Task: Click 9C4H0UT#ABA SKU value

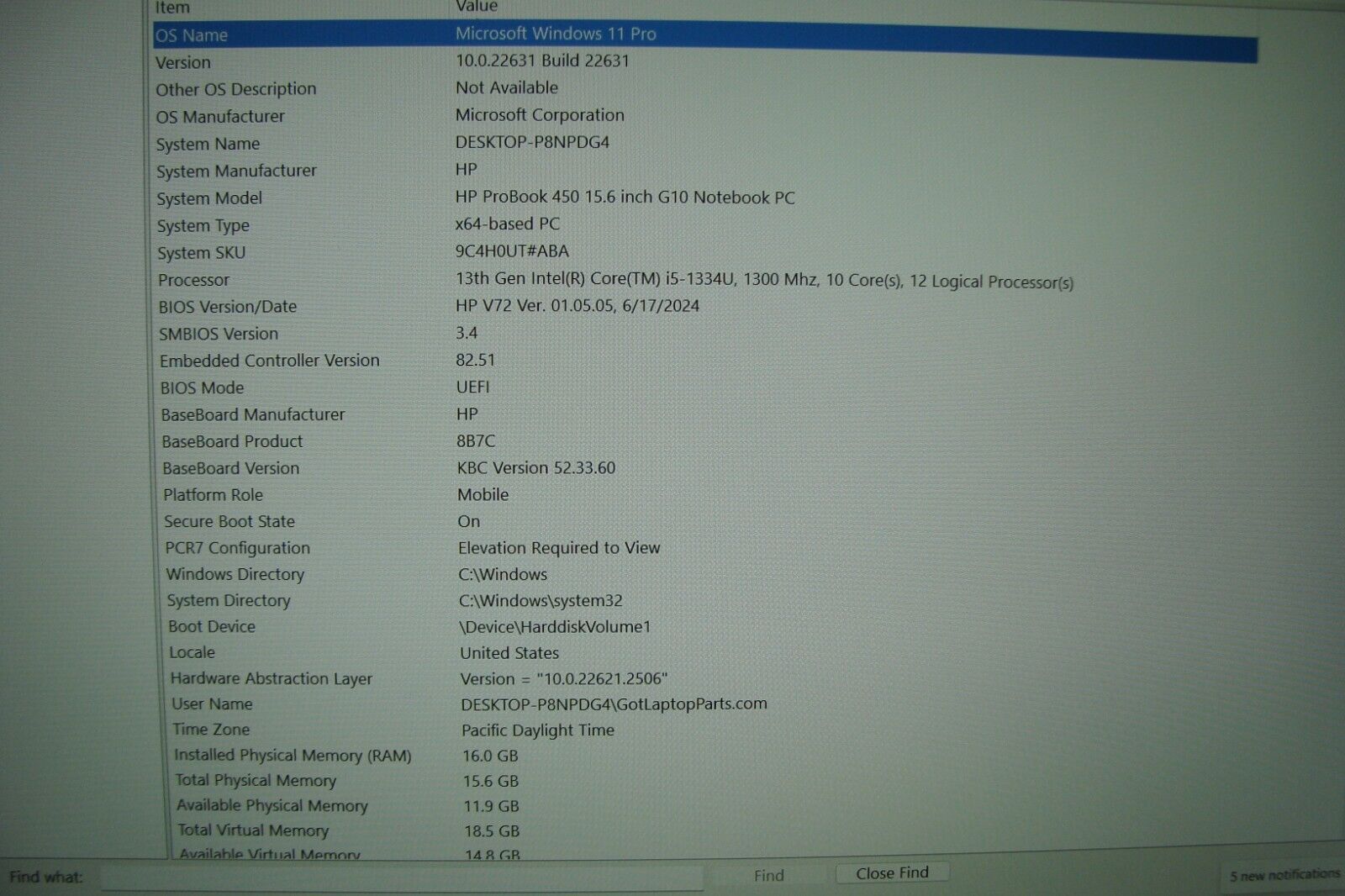Action: 512,251
